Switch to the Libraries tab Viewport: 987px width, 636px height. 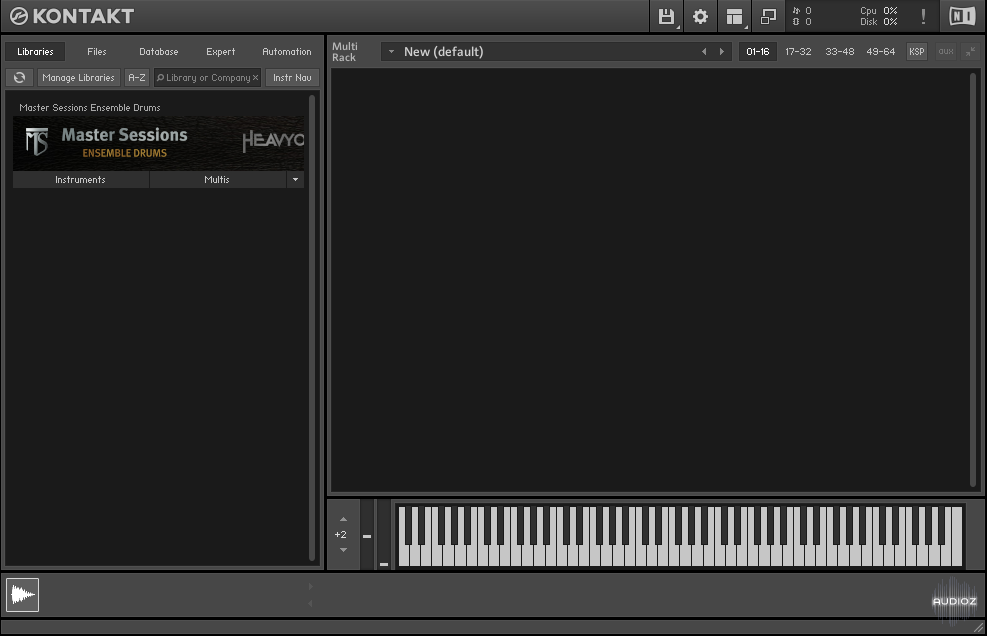tap(35, 52)
